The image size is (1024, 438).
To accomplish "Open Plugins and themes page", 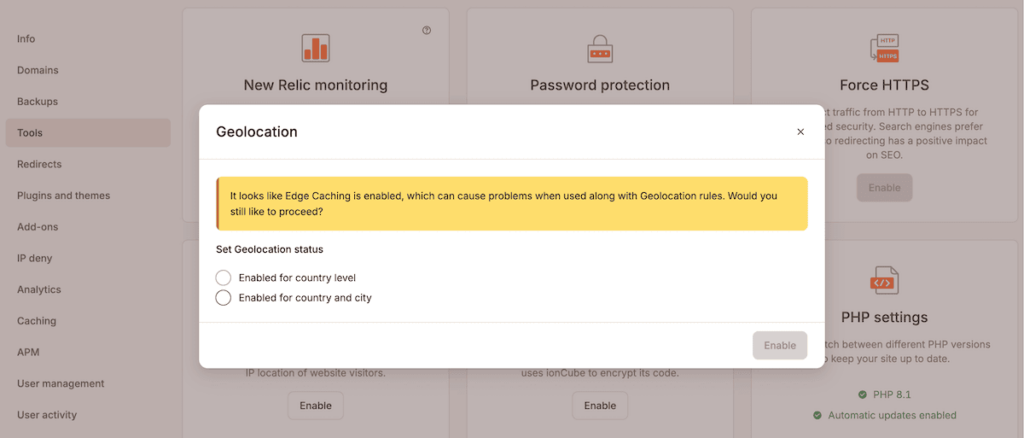I will pyautogui.click(x=63, y=195).
